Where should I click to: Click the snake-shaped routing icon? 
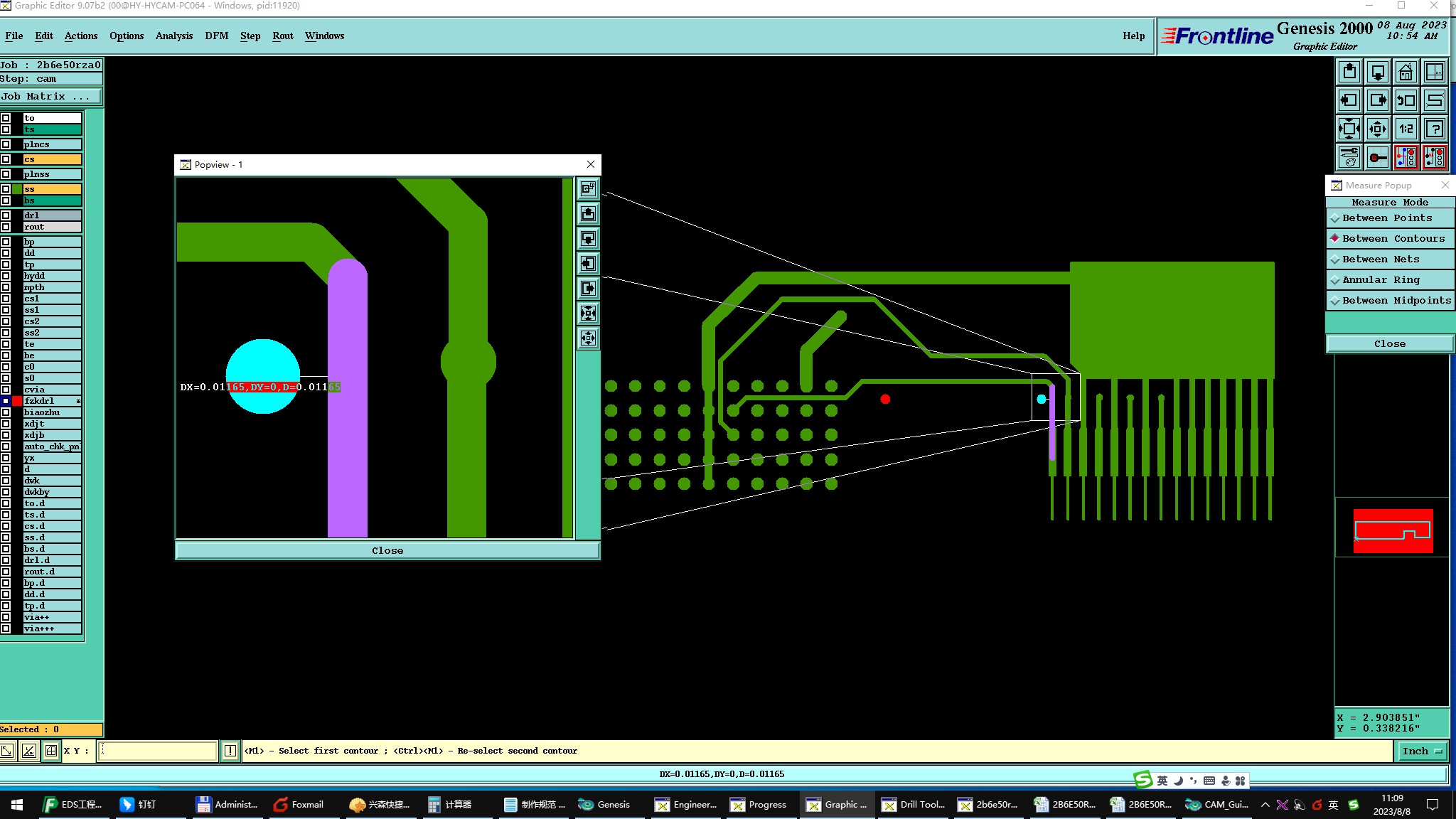click(1435, 101)
